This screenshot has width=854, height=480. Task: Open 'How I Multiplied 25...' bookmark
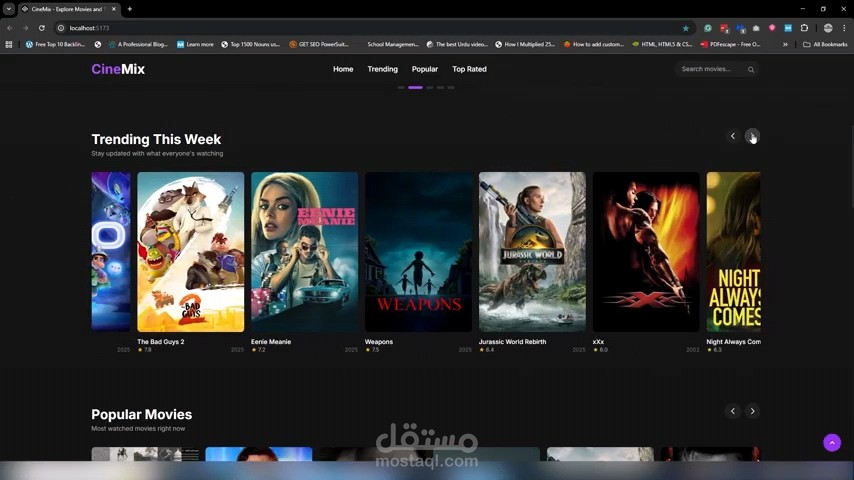tap(525, 45)
